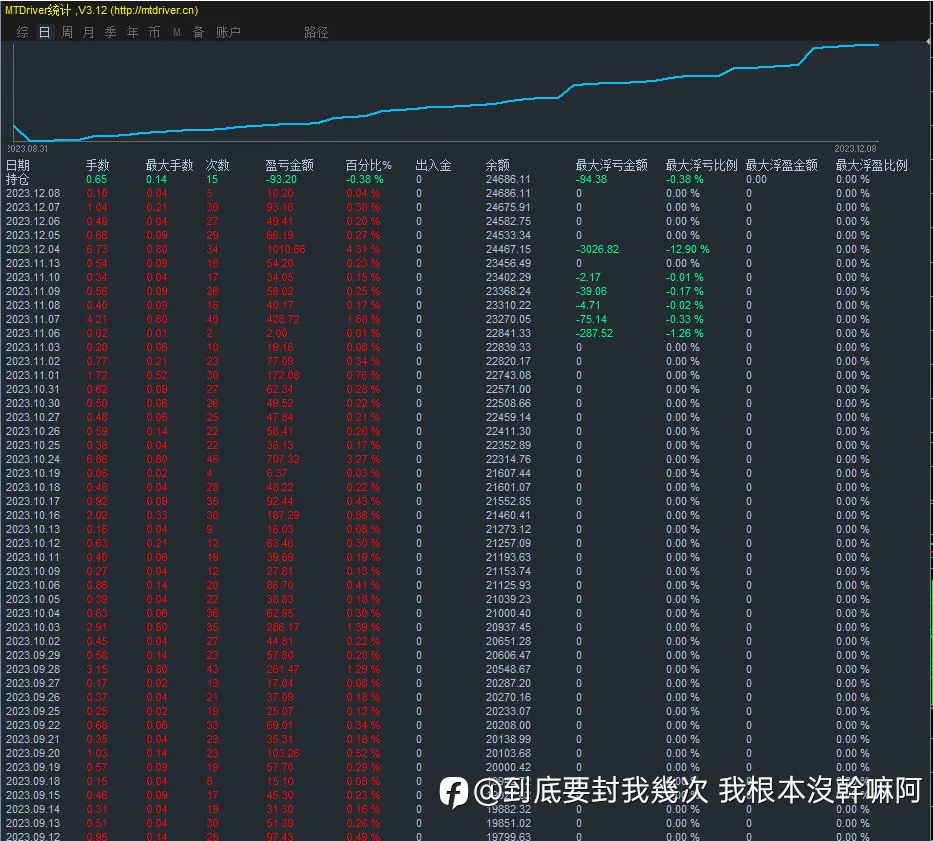Select the 年 yearly tab
The width and height of the screenshot is (933, 841).
tap(133, 32)
